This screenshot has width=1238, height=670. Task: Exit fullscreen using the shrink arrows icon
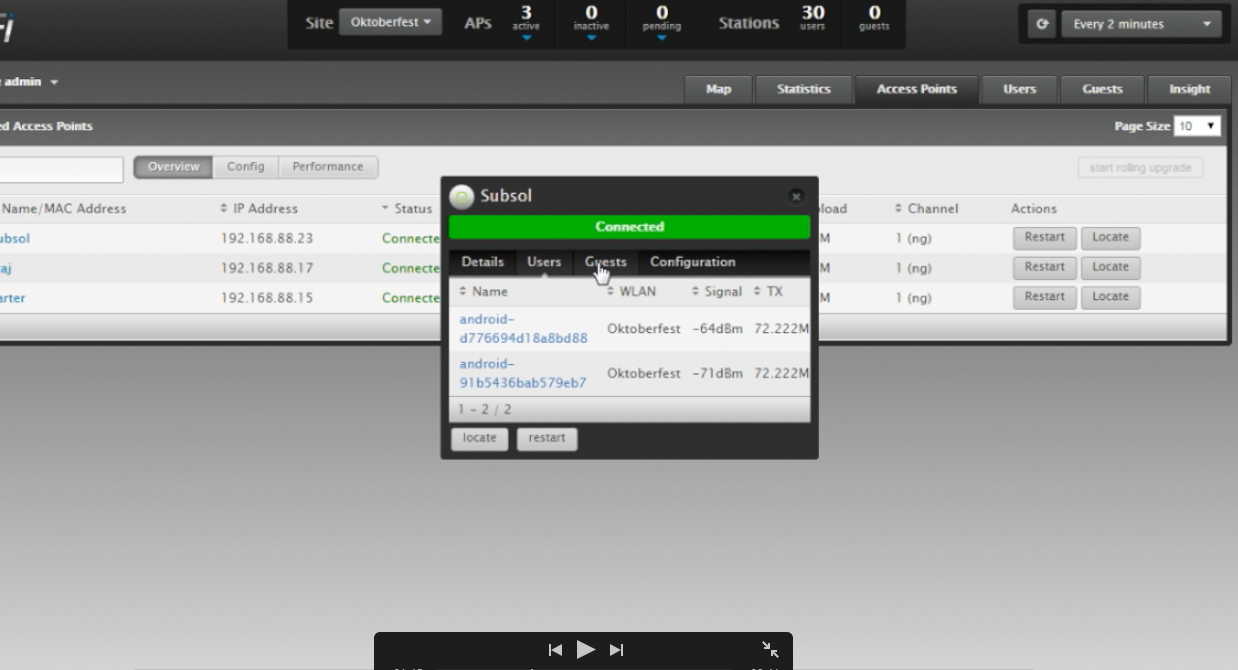(x=770, y=650)
